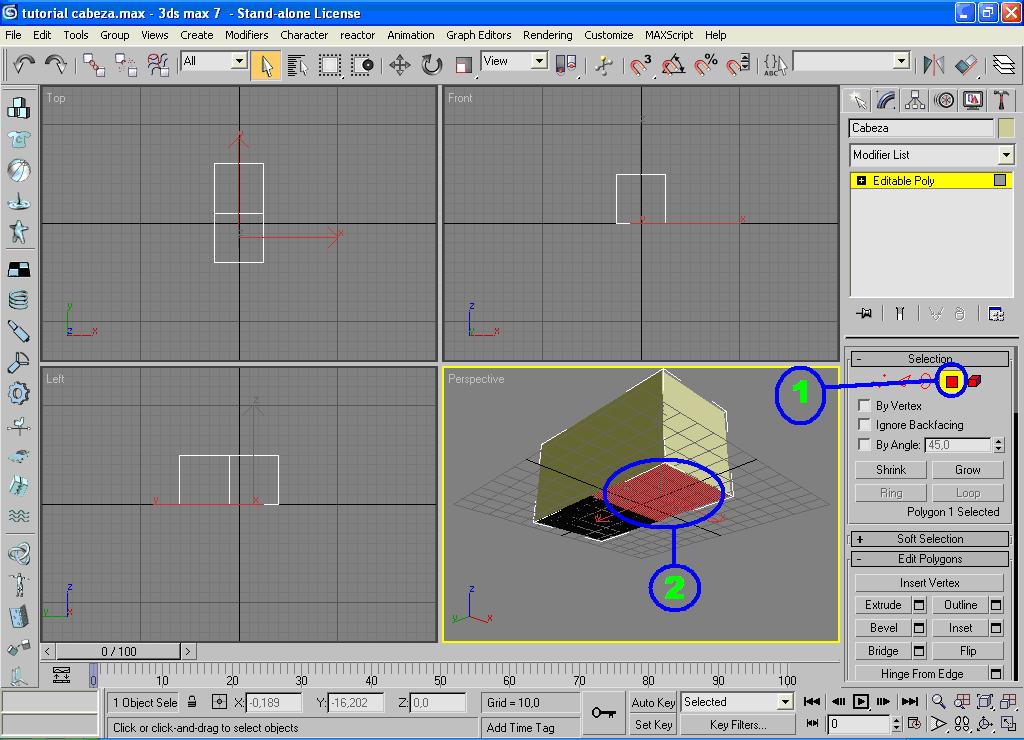
Task: Open the reference coordinate View dropdown
Action: 539,61
